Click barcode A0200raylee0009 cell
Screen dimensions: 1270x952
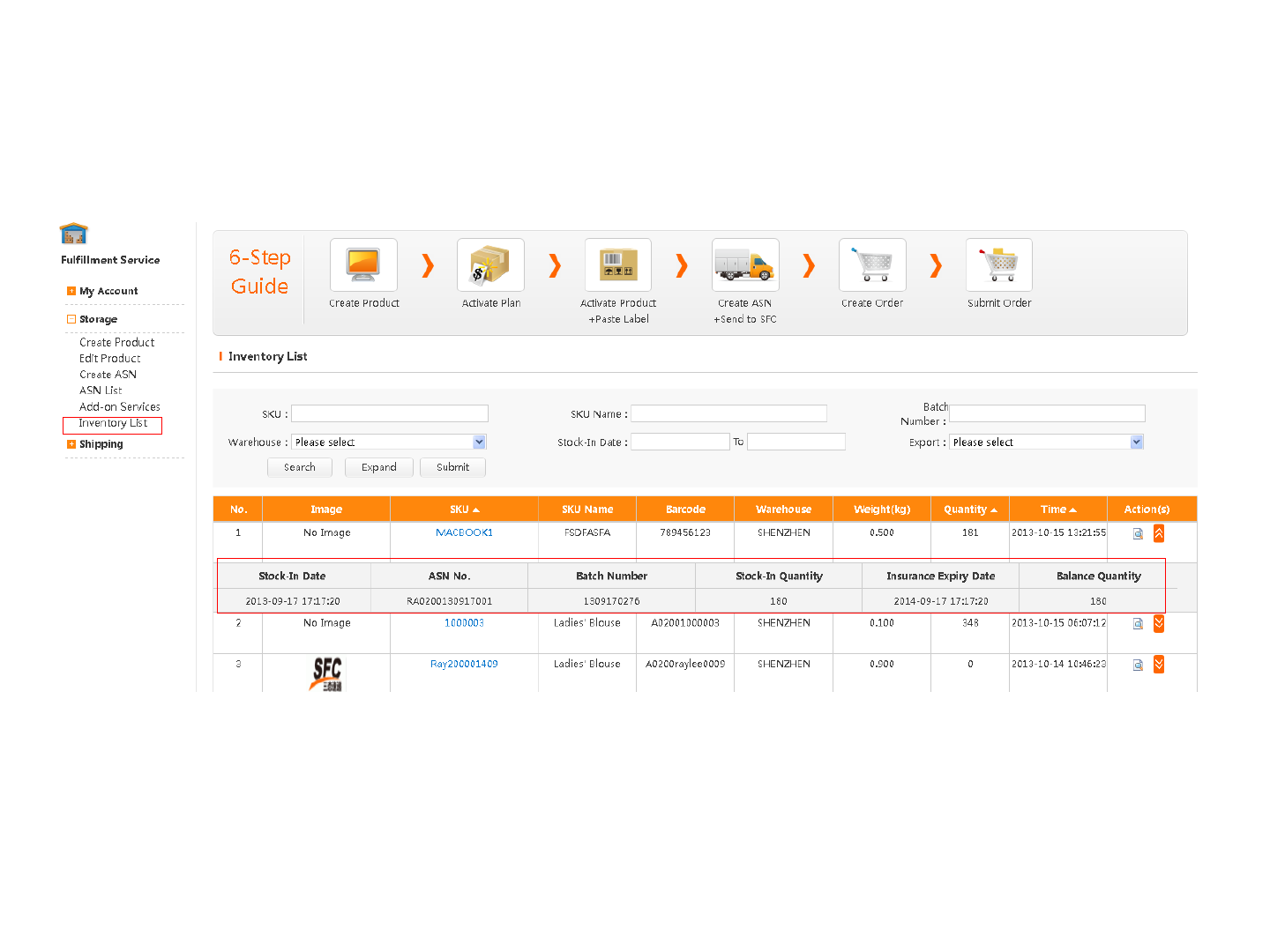tap(685, 664)
